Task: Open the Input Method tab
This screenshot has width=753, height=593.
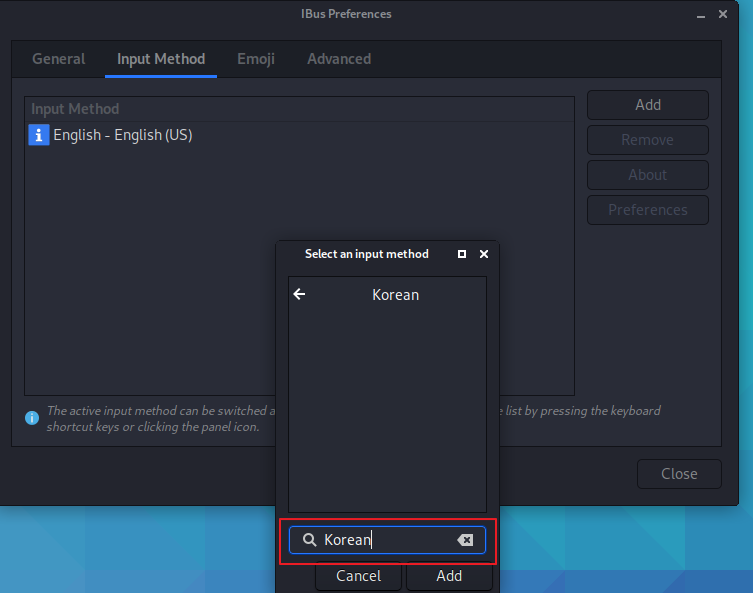Action: point(161,59)
